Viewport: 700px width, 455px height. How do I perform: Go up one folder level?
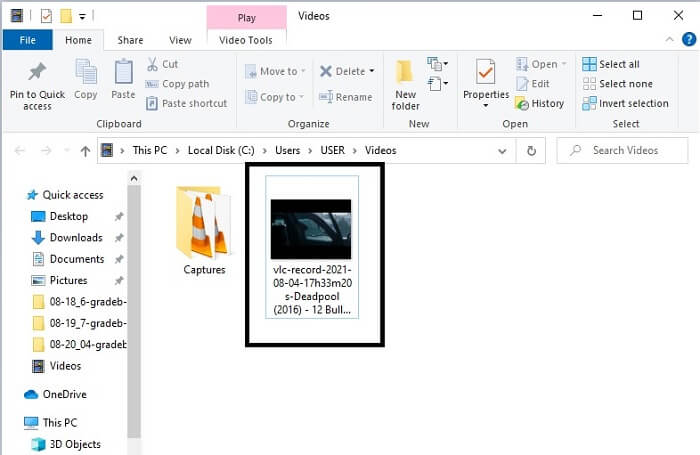[85, 151]
